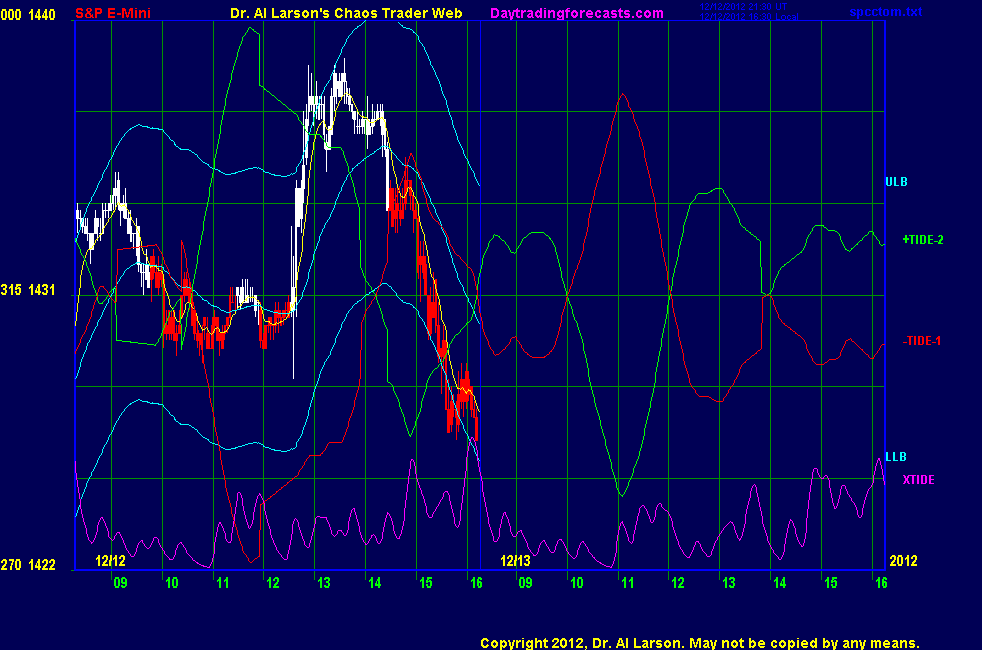Screen dimensions: 982x650
Task: Click the 12/12/2012 16:30 Local timestamp
Action: click(749, 16)
